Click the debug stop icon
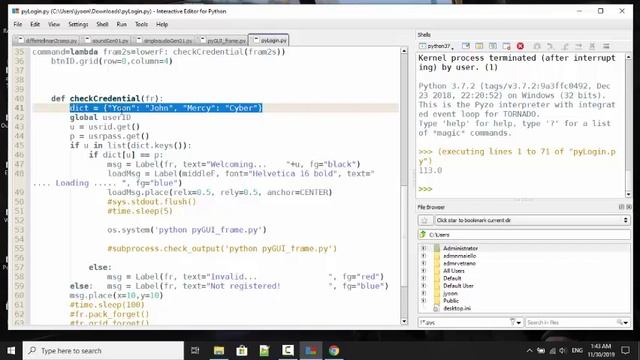Viewport: 640px width, 360px height. [x=592, y=46]
